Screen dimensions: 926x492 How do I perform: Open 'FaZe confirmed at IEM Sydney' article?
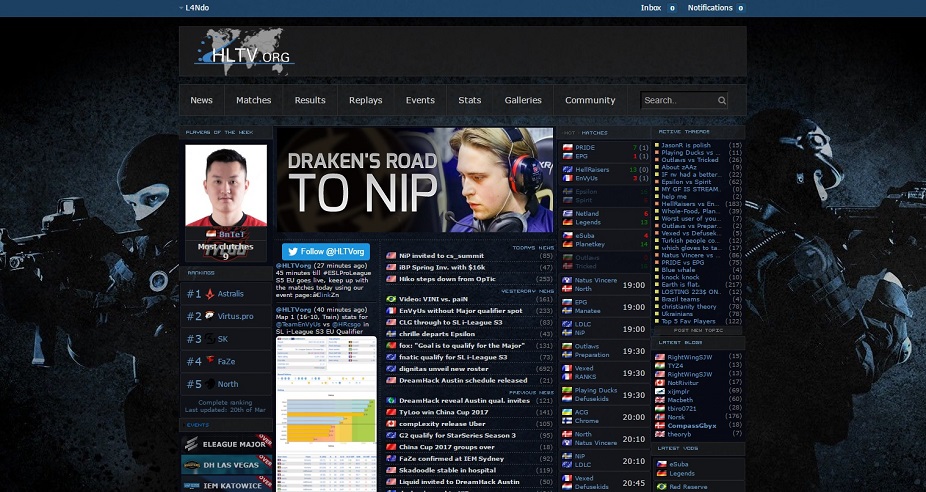point(451,459)
